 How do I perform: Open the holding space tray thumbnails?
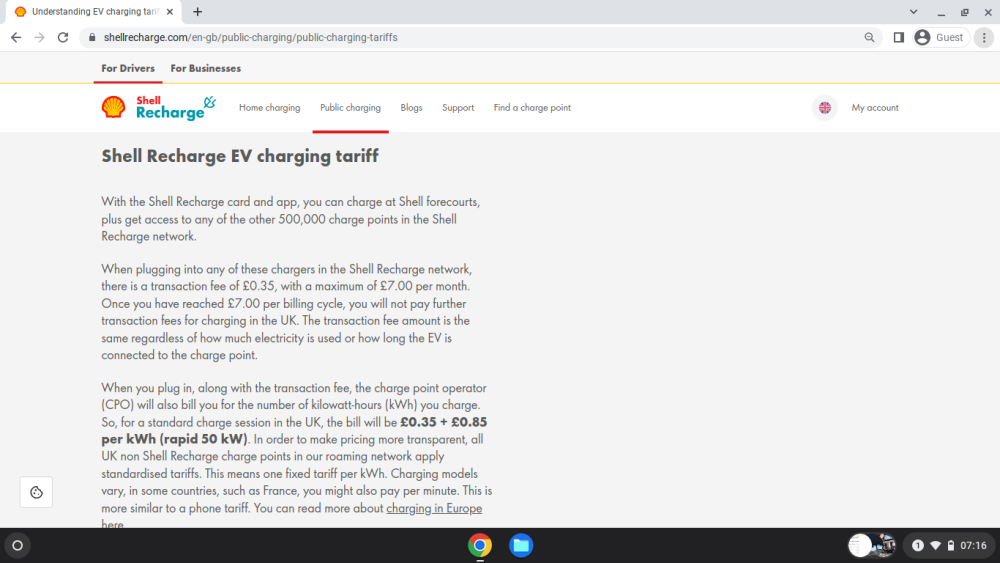pos(872,546)
